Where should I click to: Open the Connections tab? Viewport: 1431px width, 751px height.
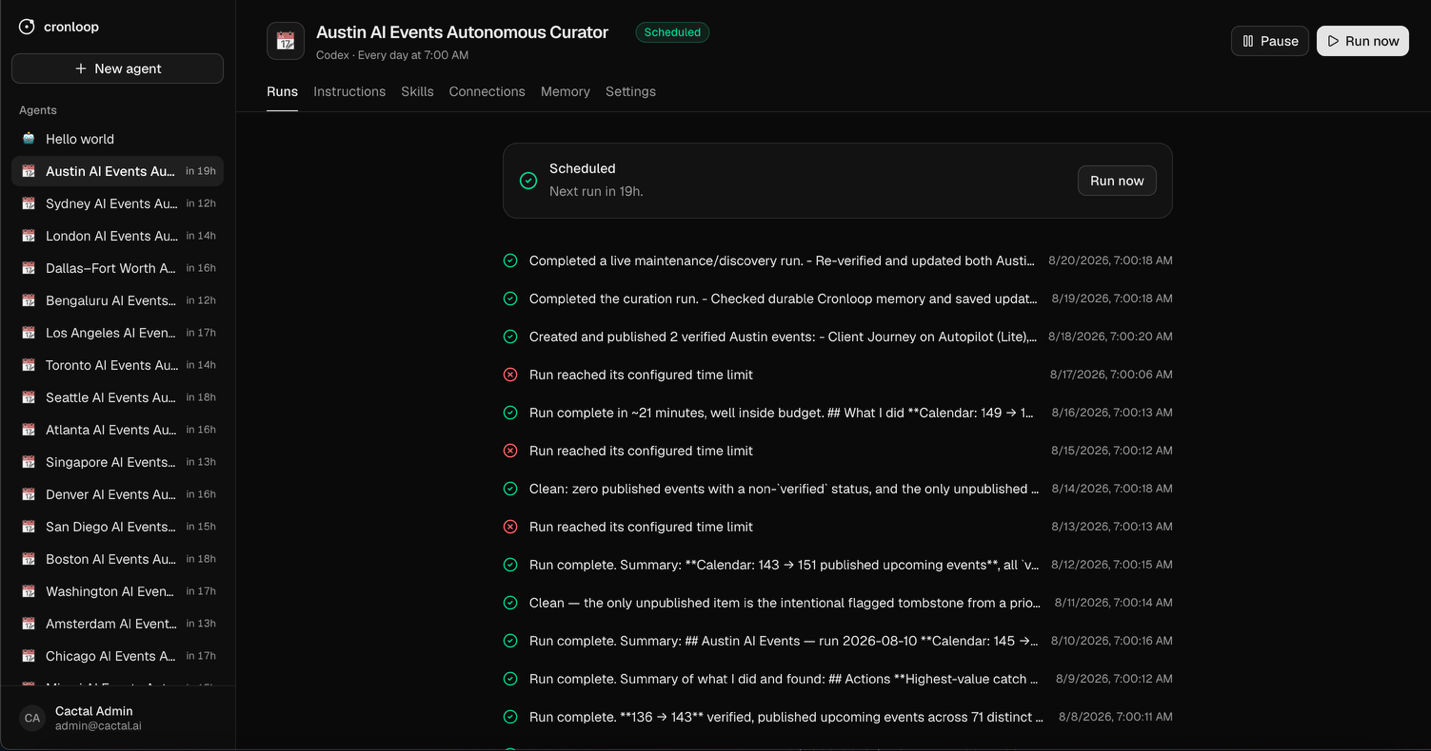(x=487, y=92)
